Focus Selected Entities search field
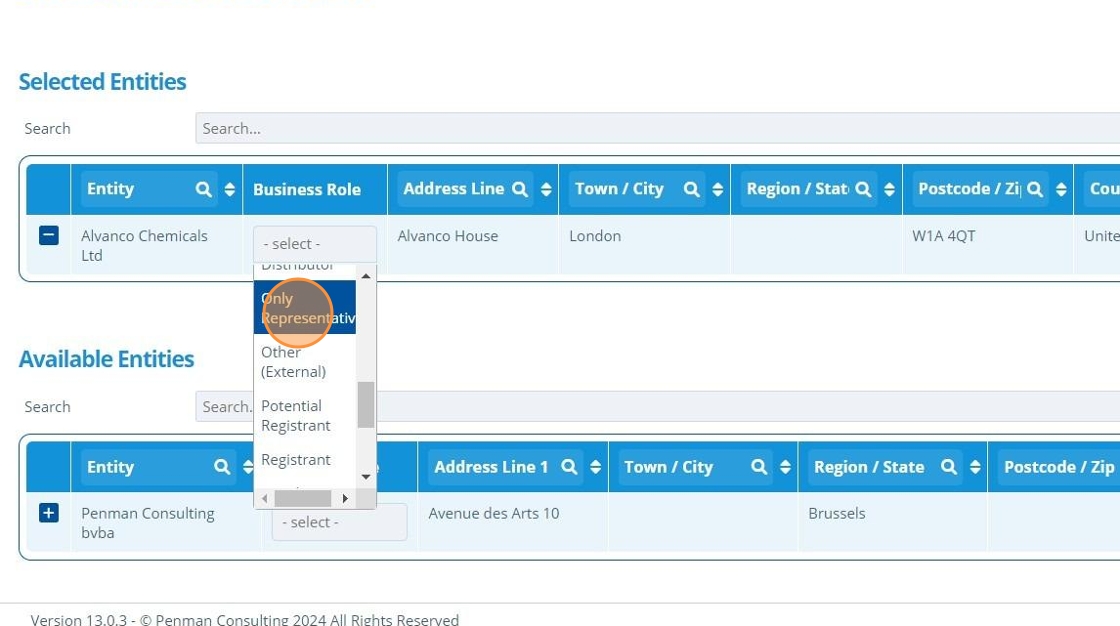 [x=657, y=128]
